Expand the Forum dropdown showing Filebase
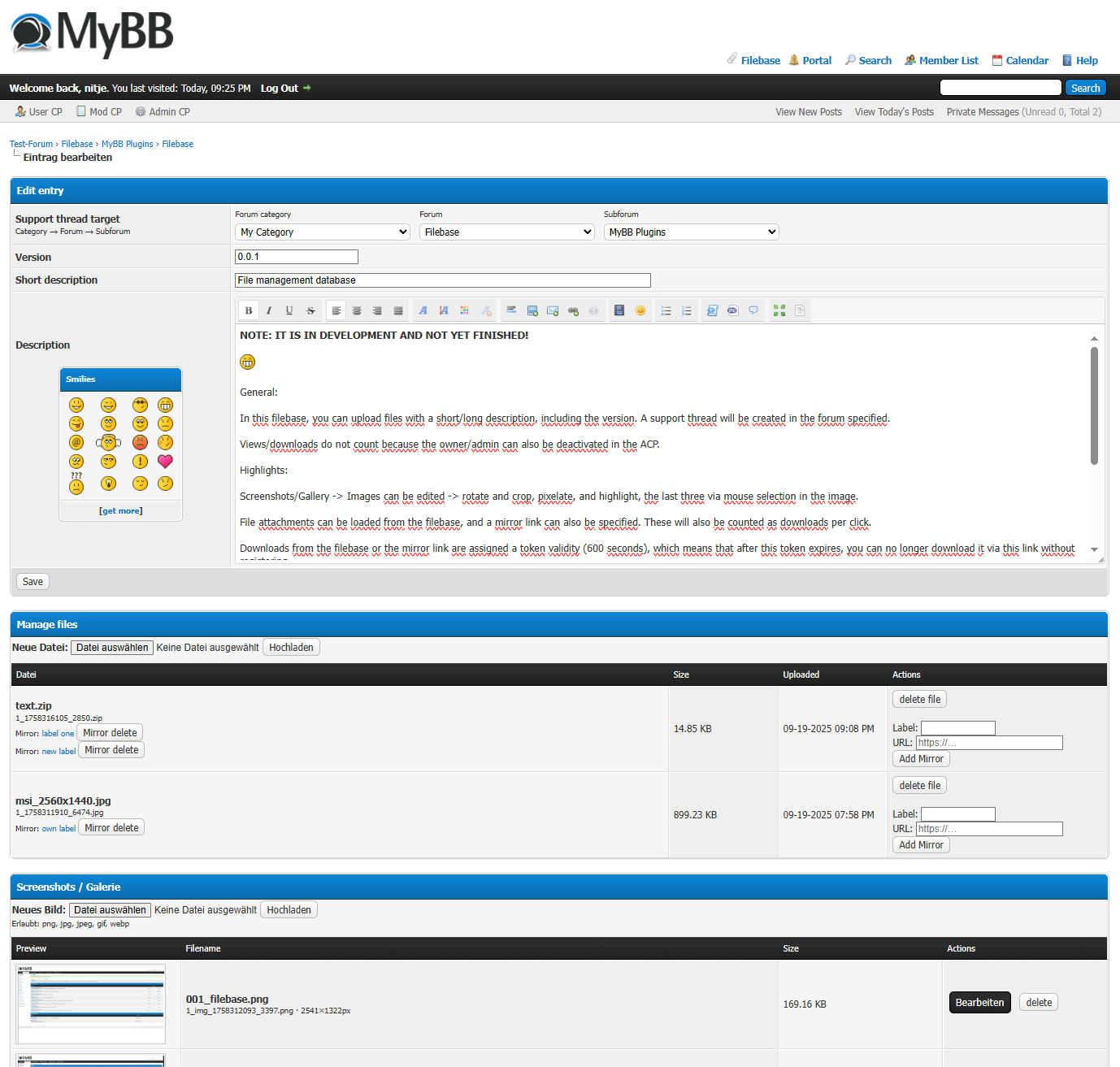Screen dimensions: 1120x1067 click(507, 232)
